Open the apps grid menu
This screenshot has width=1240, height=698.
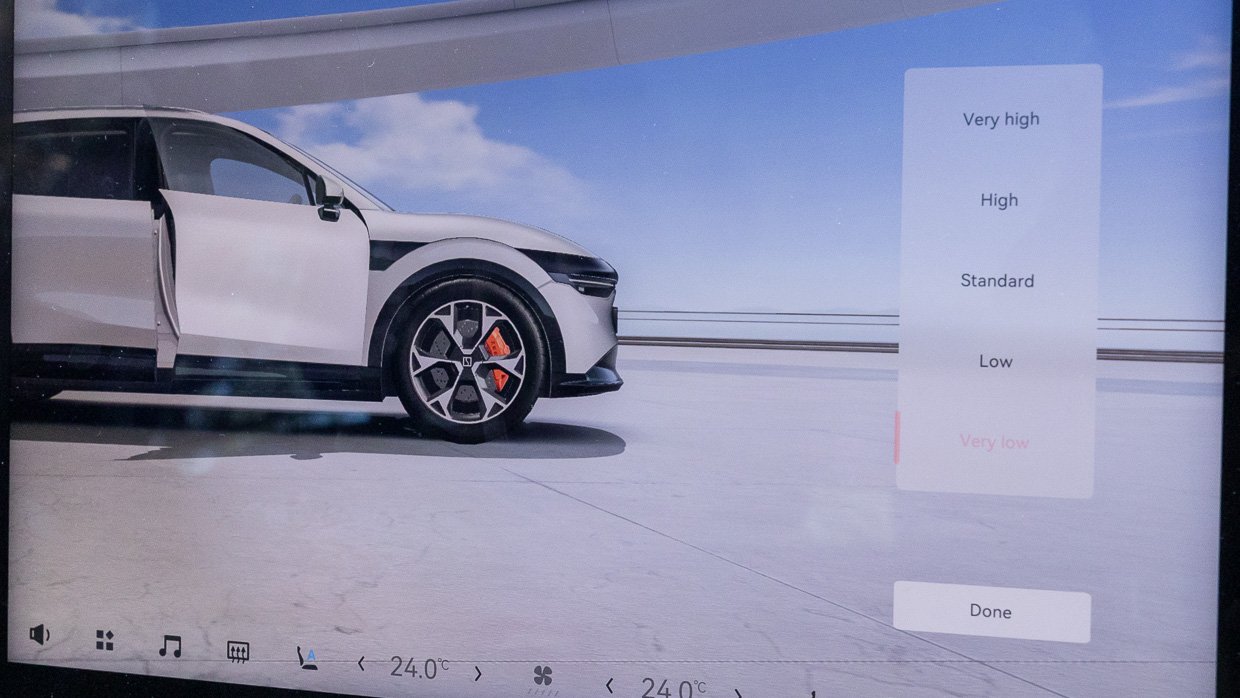(x=105, y=640)
